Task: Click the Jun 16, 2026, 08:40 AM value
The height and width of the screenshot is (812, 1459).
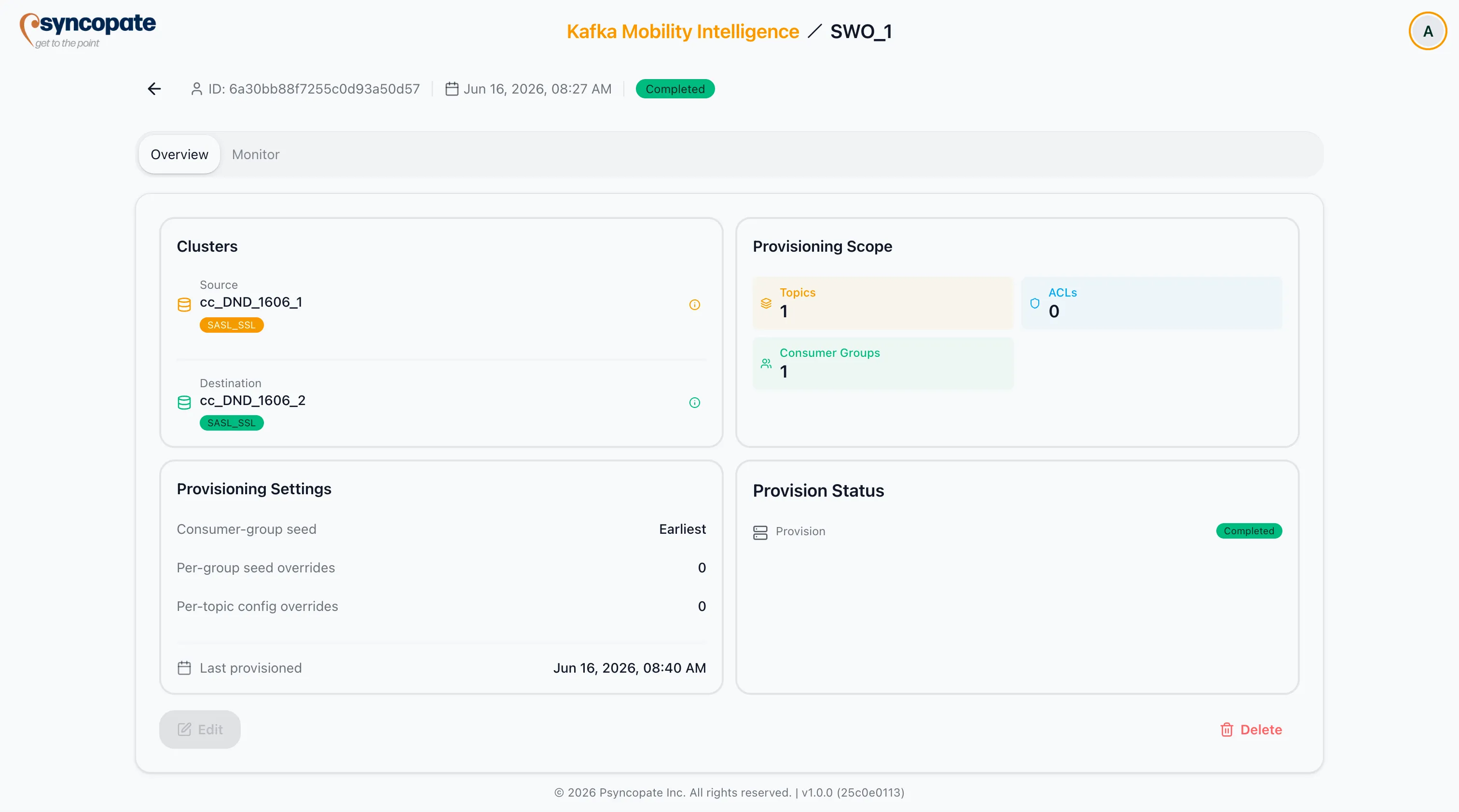Action: click(x=629, y=668)
